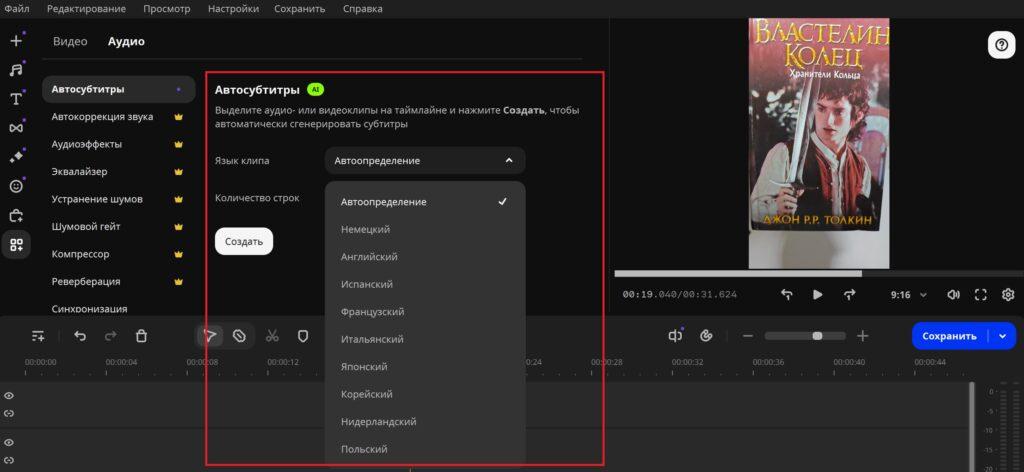Toggle link icon on the lower track
Image resolution: width=1024 pixels, height=472 pixels.
click(9, 460)
